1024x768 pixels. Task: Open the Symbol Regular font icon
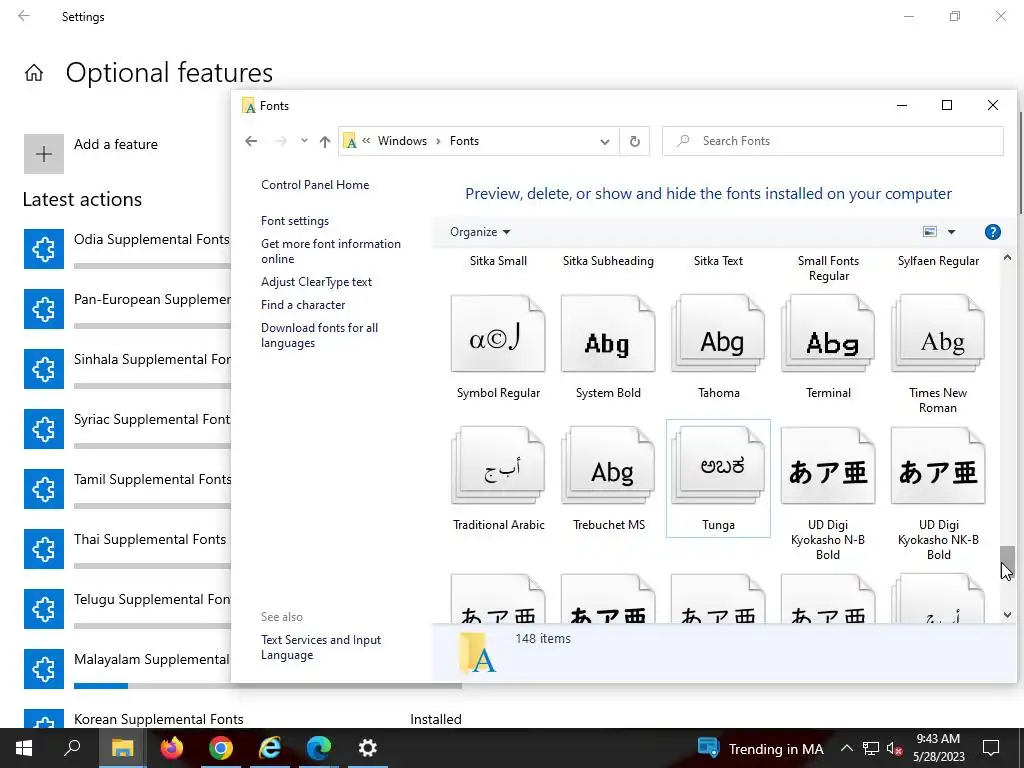coord(498,334)
